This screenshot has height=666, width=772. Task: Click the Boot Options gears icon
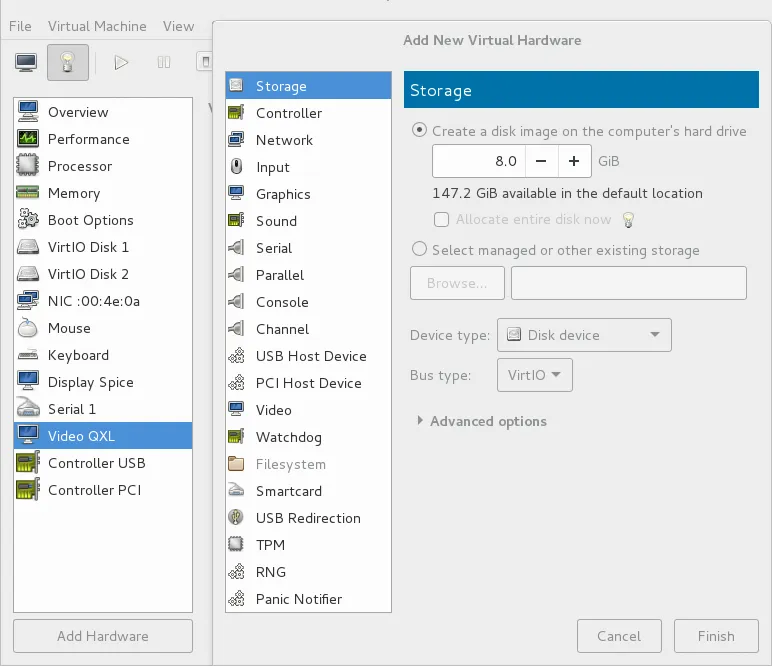click(28, 220)
